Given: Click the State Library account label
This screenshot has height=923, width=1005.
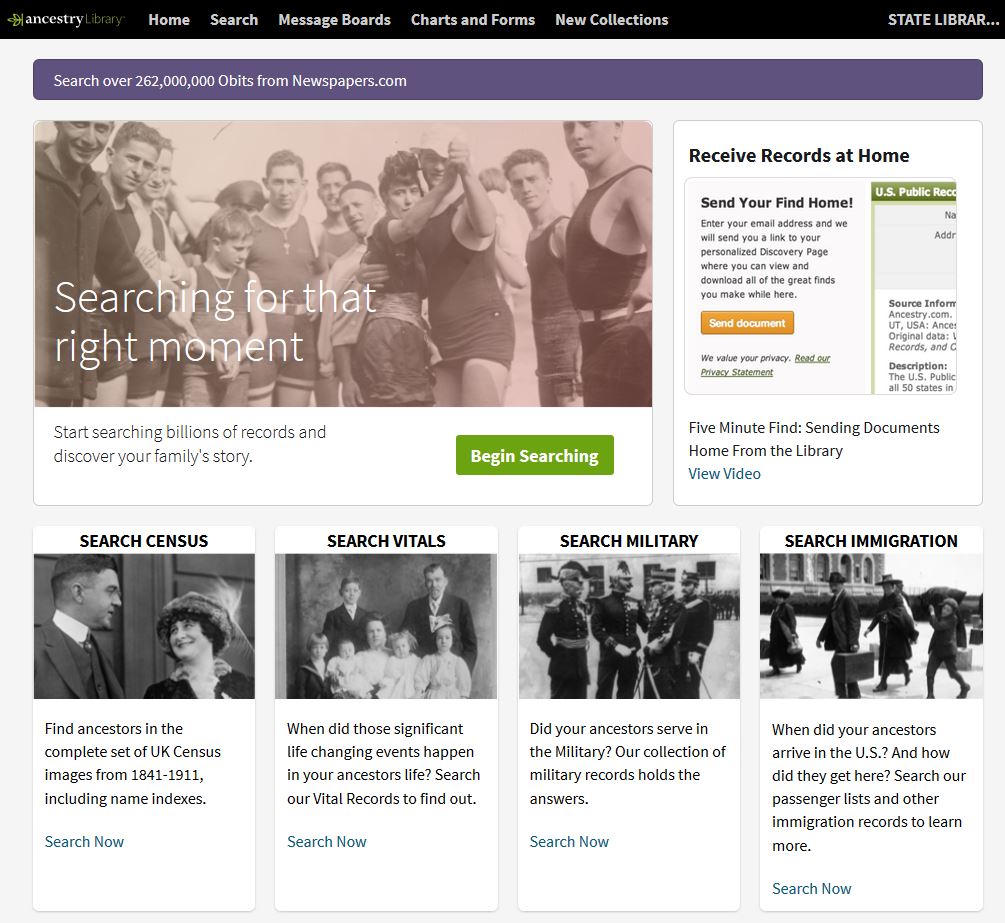Looking at the screenshot, I should pos(942,20).
